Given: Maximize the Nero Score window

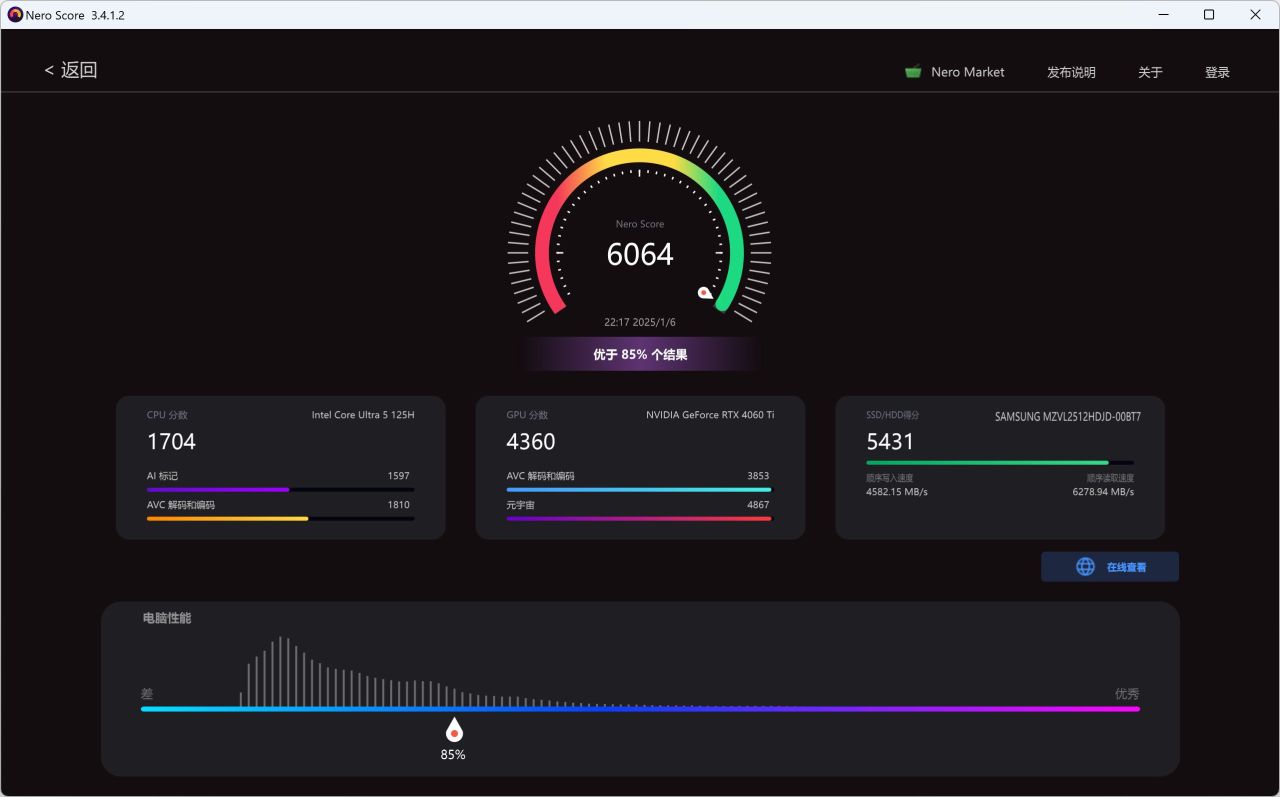Looking at the screenshot, I should click(x=1209, y=15).
